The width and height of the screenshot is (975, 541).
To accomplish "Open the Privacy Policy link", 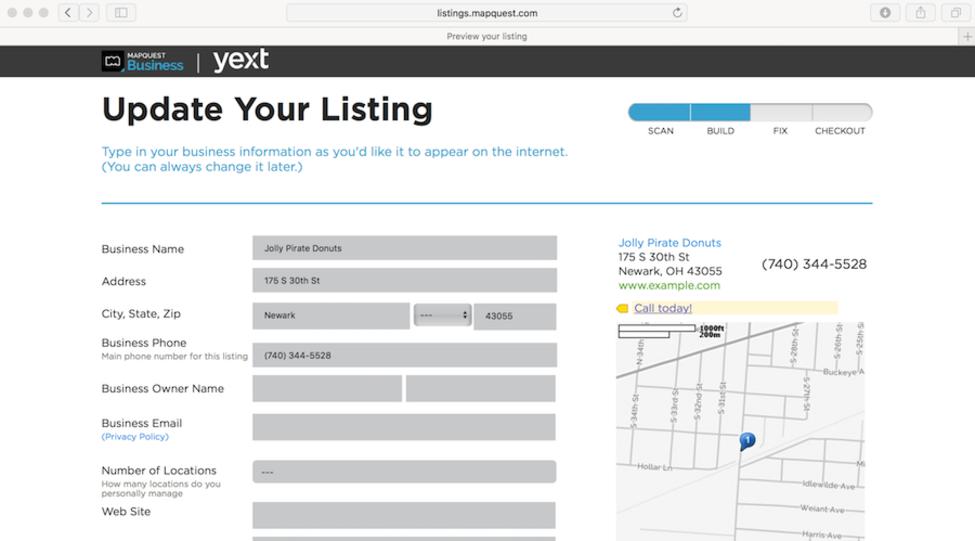I will [x=135, y=437].
